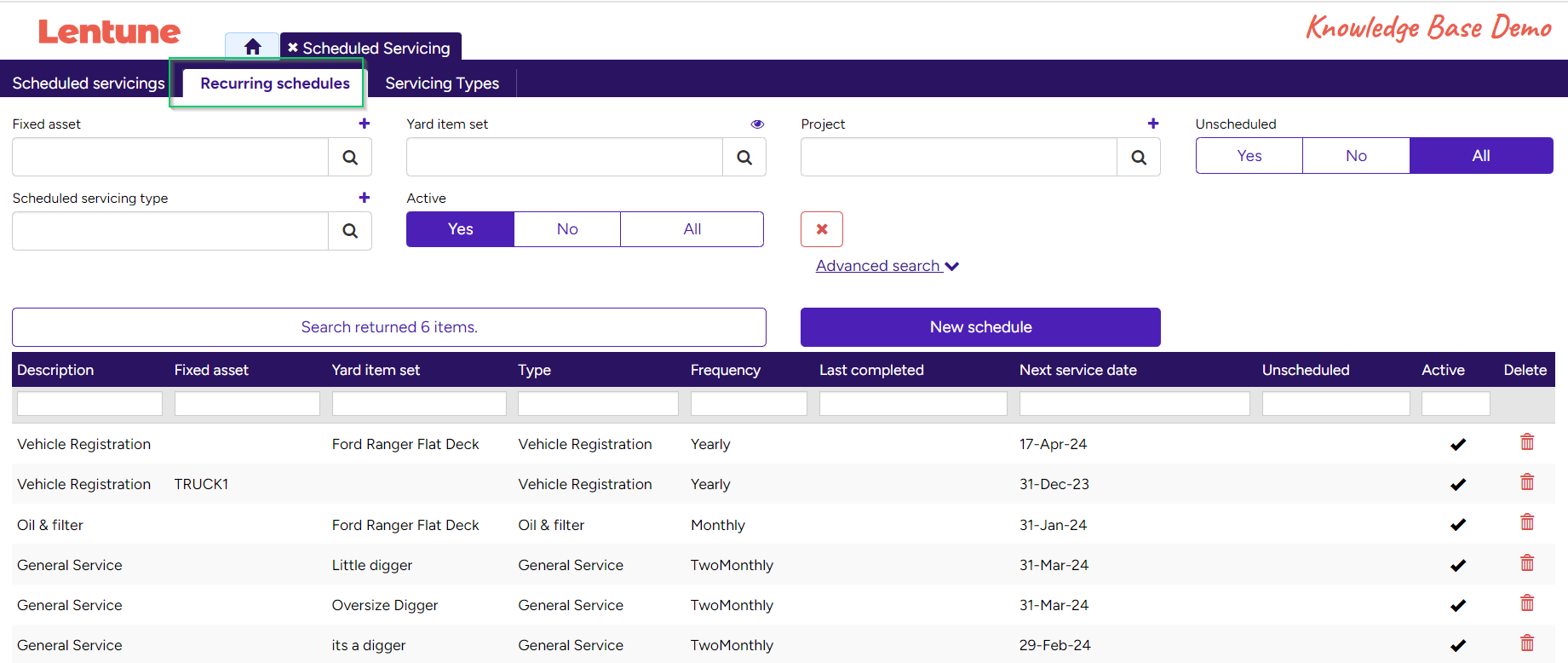Viewport: 1568px width, 663px height.
Task: Toggle the Active checkmark for the Little digger row
Action: pos(1458,565)
